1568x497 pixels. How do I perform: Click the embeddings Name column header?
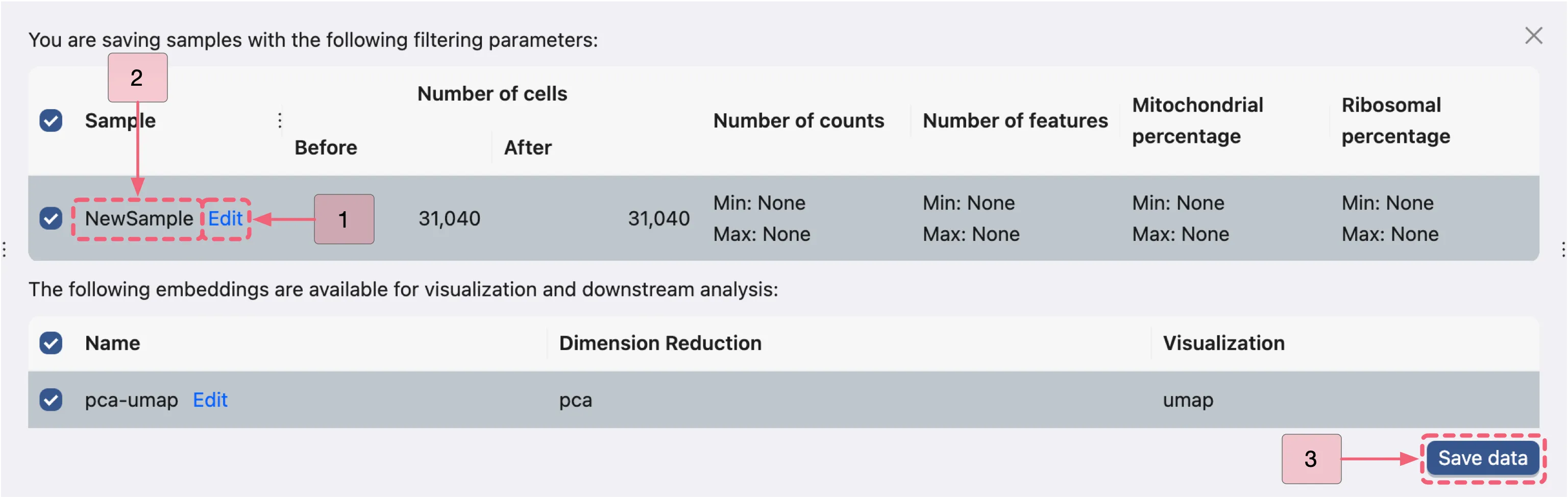point(113,343)
